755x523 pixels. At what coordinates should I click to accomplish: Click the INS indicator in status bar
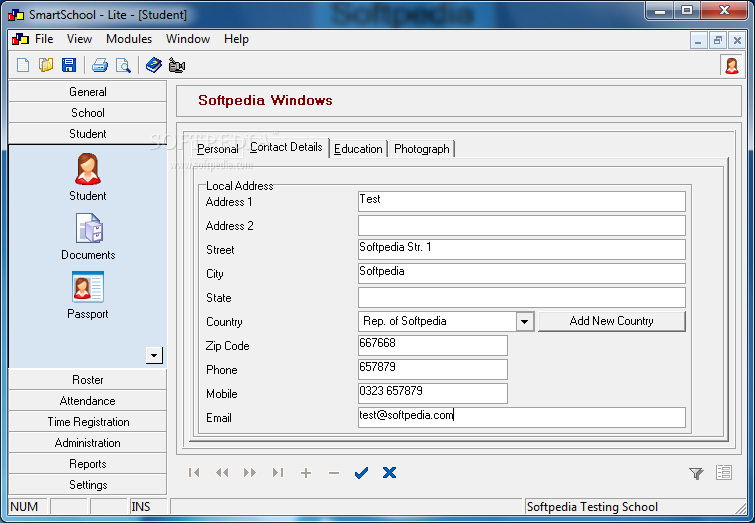141,507
